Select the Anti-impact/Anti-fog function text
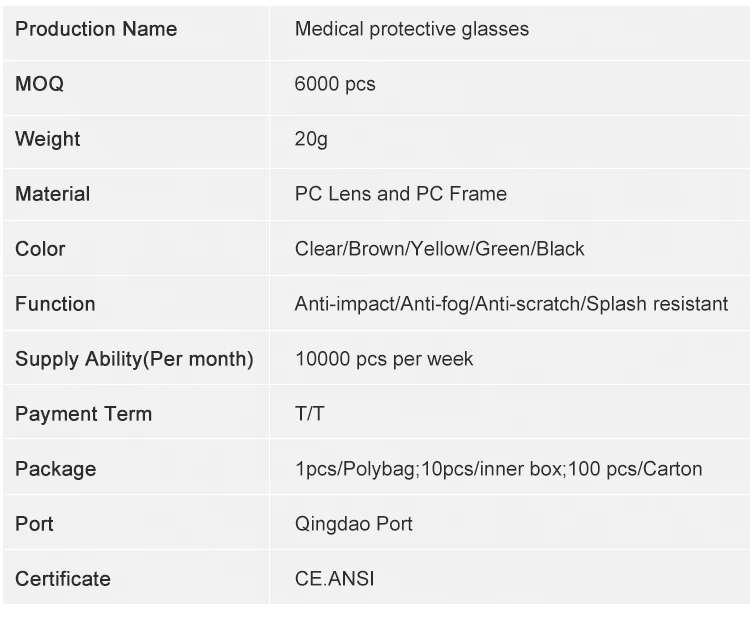 coord(511,304)
